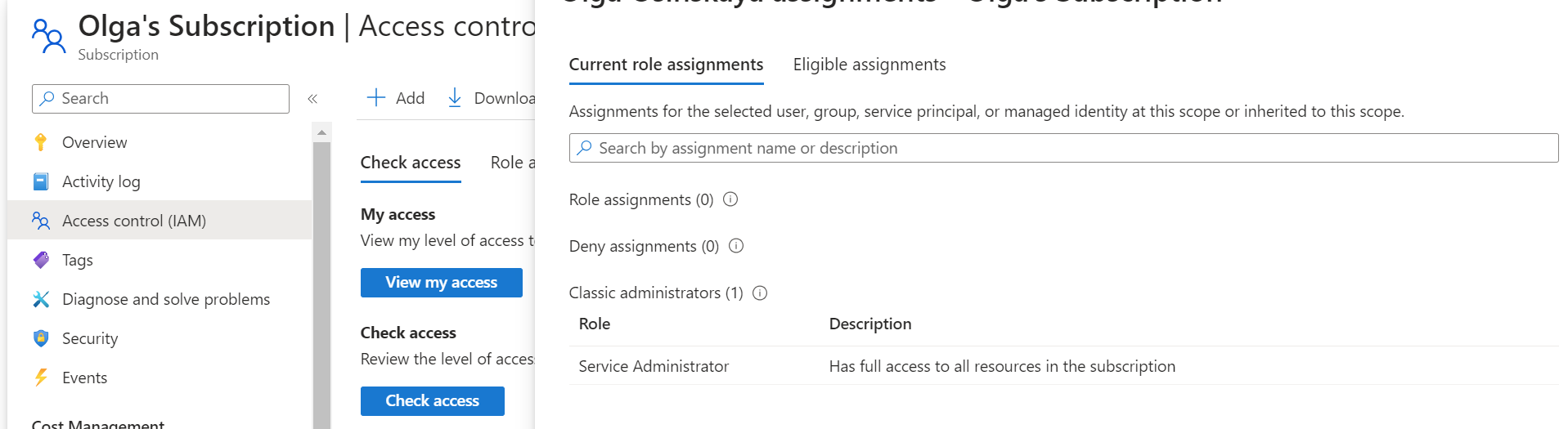Click the download arrow icon
The height and width of the screenshot is (429, 1568).
coord(455,98)
